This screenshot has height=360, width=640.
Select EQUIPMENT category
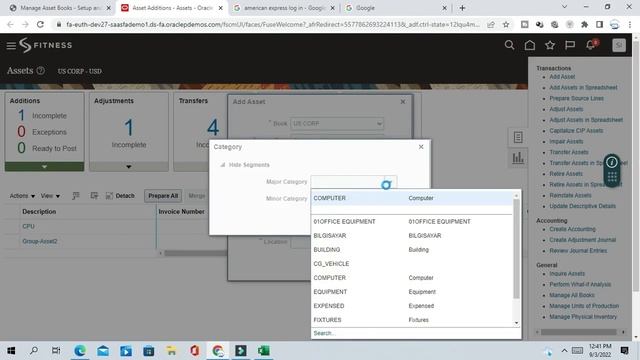(x=412, y=292)
